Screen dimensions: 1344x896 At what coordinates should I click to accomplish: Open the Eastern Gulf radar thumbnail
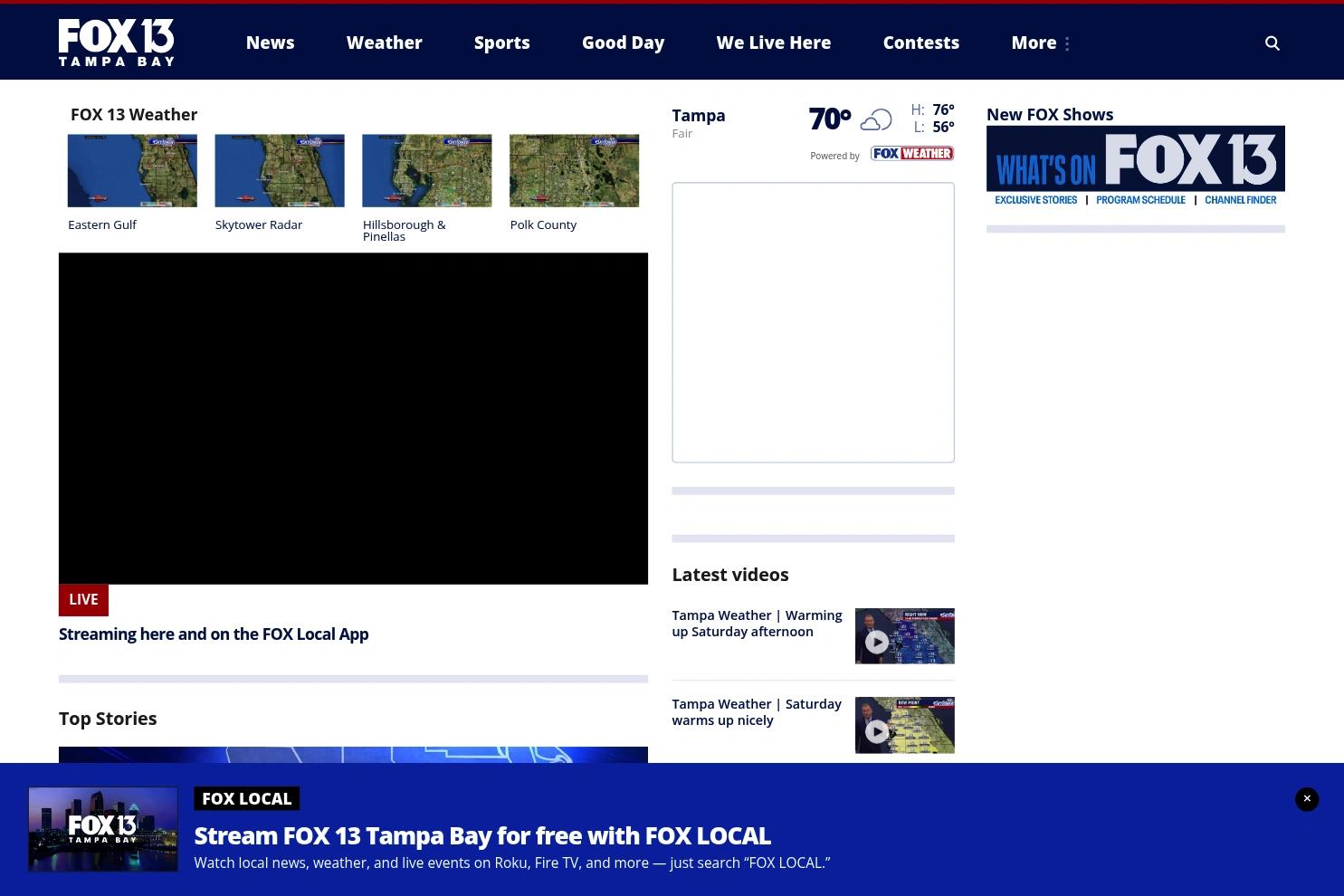click(x=132, y=171)
